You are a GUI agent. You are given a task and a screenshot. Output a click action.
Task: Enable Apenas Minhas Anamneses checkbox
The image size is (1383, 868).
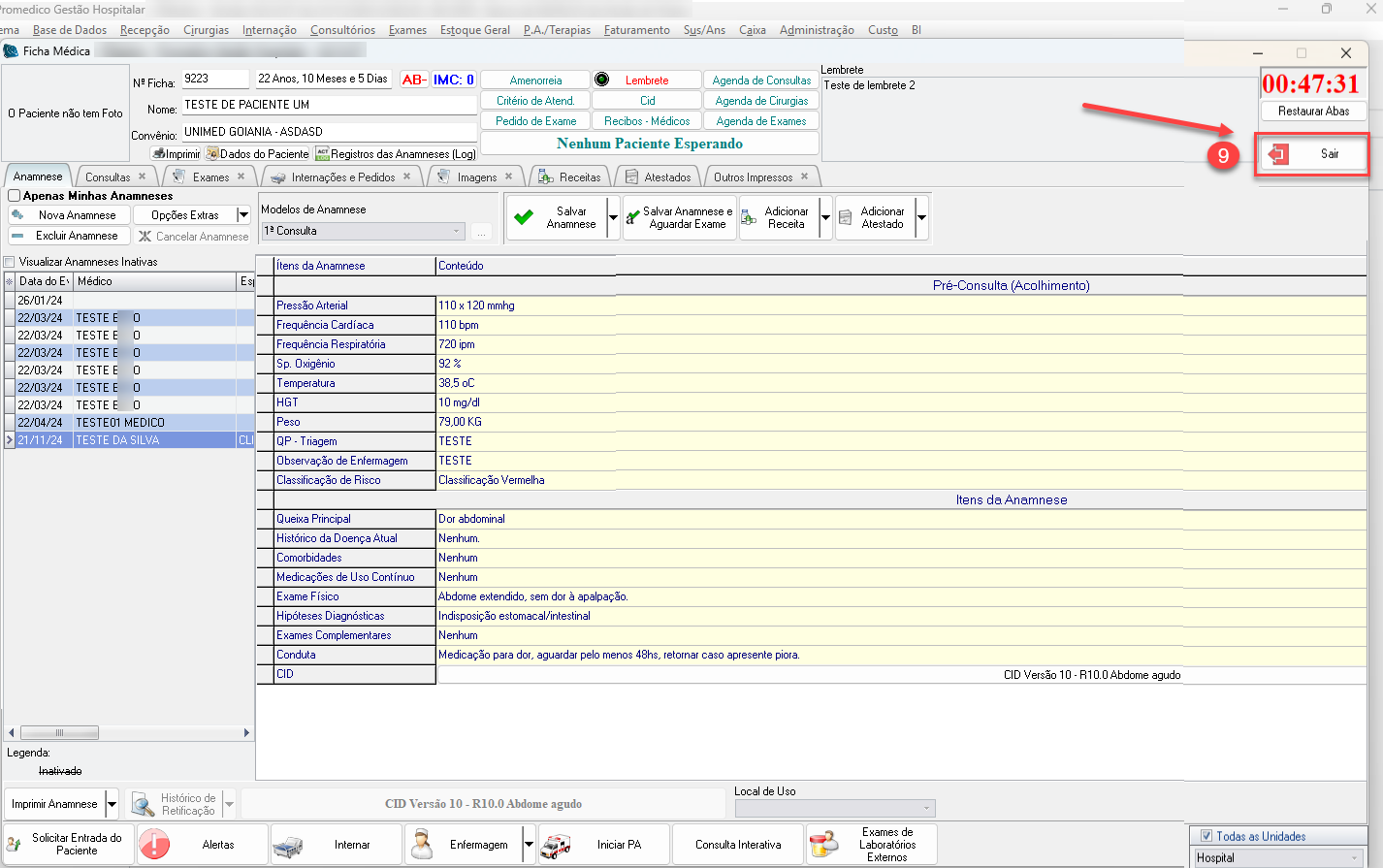pyautogui.click(x=15, y=196)
